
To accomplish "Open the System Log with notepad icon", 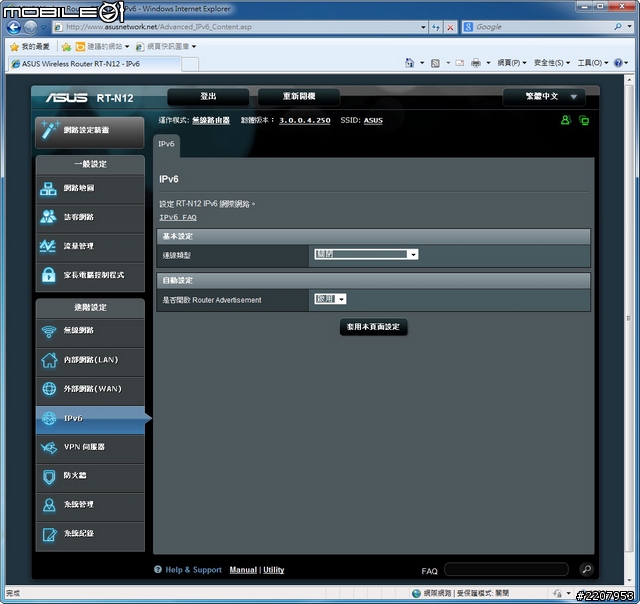I will coord(90,534).
